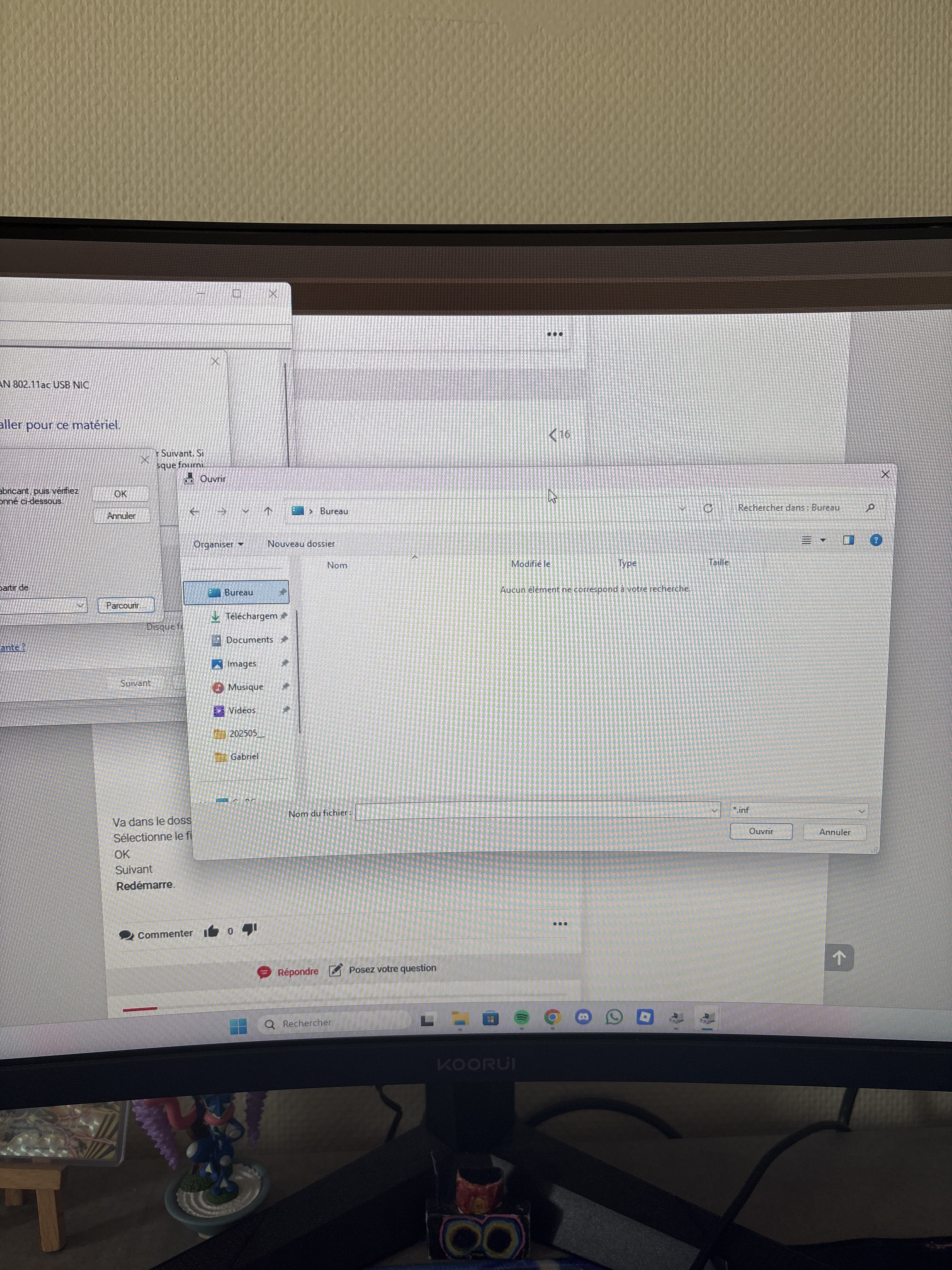Expand the view options dropdown arrow
The width and height of the screenshot is (952, 1270).
pos(823,540)
